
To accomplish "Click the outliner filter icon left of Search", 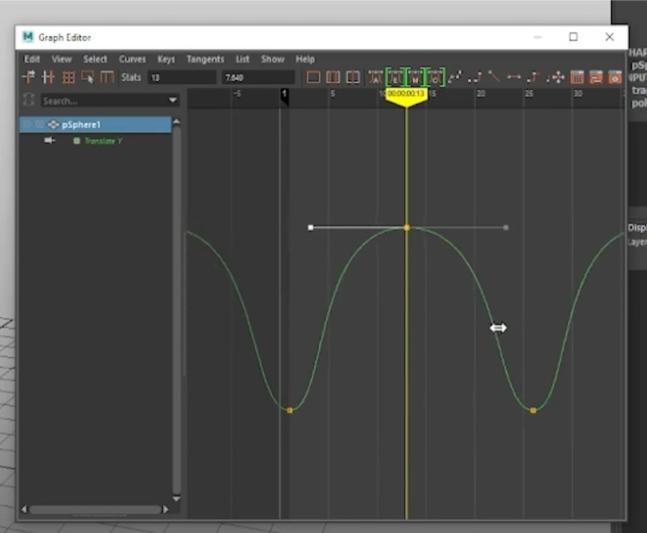I will 29,100.
